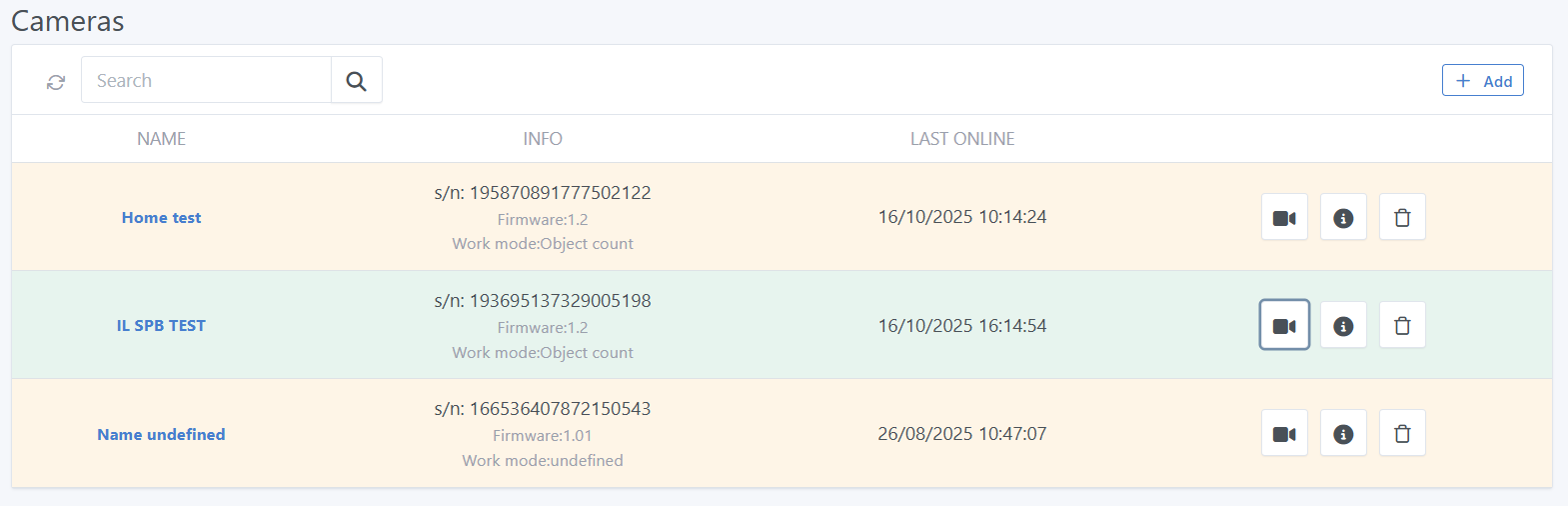Screen dimensions: 1568x506
Task: Open video stream for Home test camera
Action: (1284, 218)
